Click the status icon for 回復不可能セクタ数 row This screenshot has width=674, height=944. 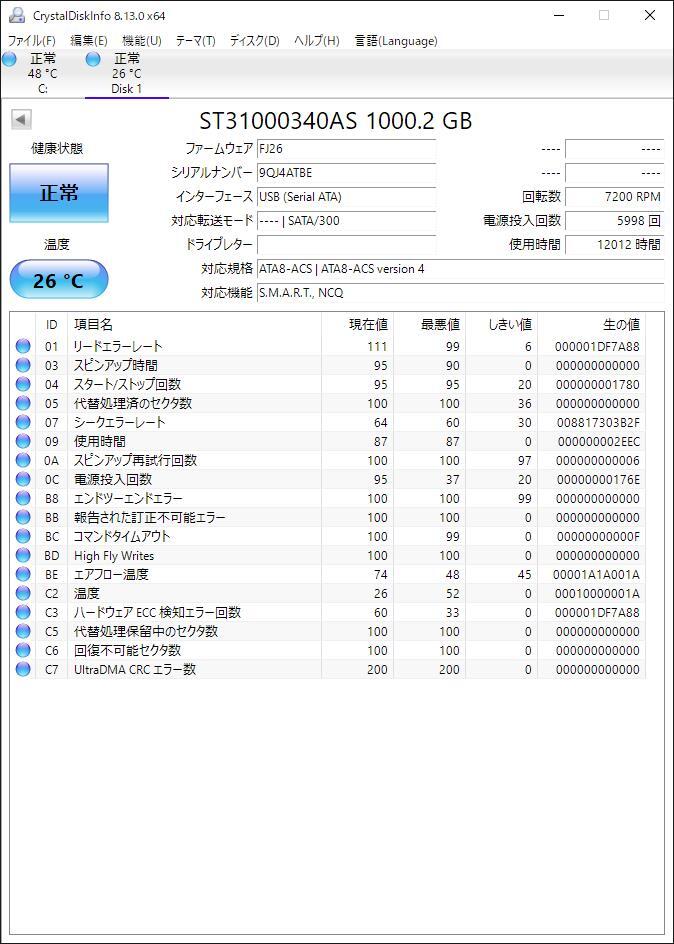coord(23,650)
